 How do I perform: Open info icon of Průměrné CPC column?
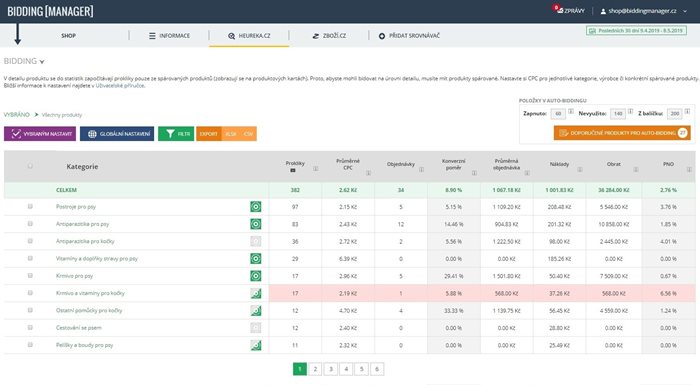[x=368, y=173]
